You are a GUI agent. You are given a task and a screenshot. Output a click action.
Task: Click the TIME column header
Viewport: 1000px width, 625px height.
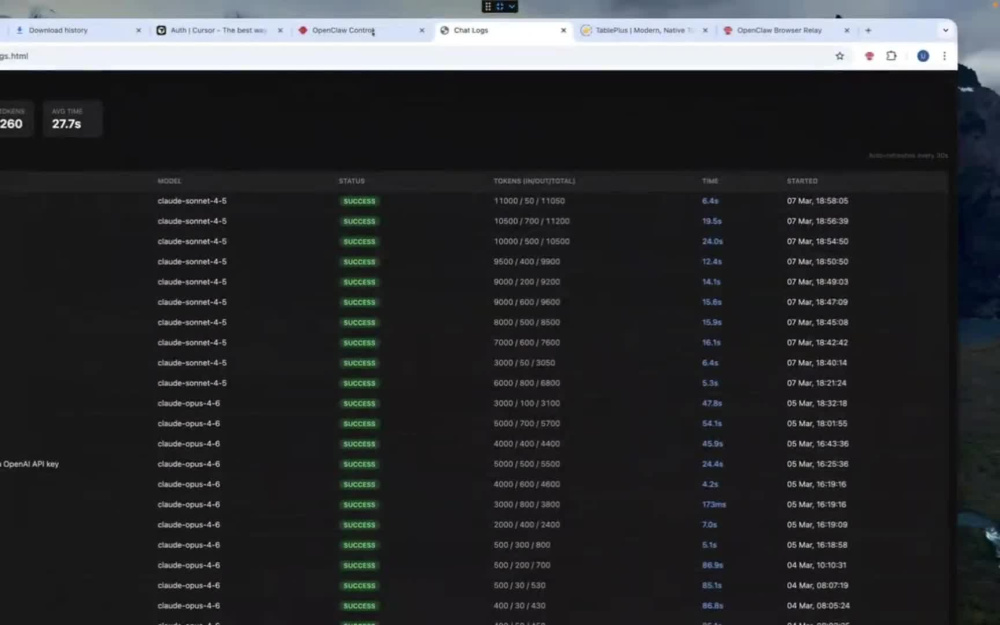point(710,181)
